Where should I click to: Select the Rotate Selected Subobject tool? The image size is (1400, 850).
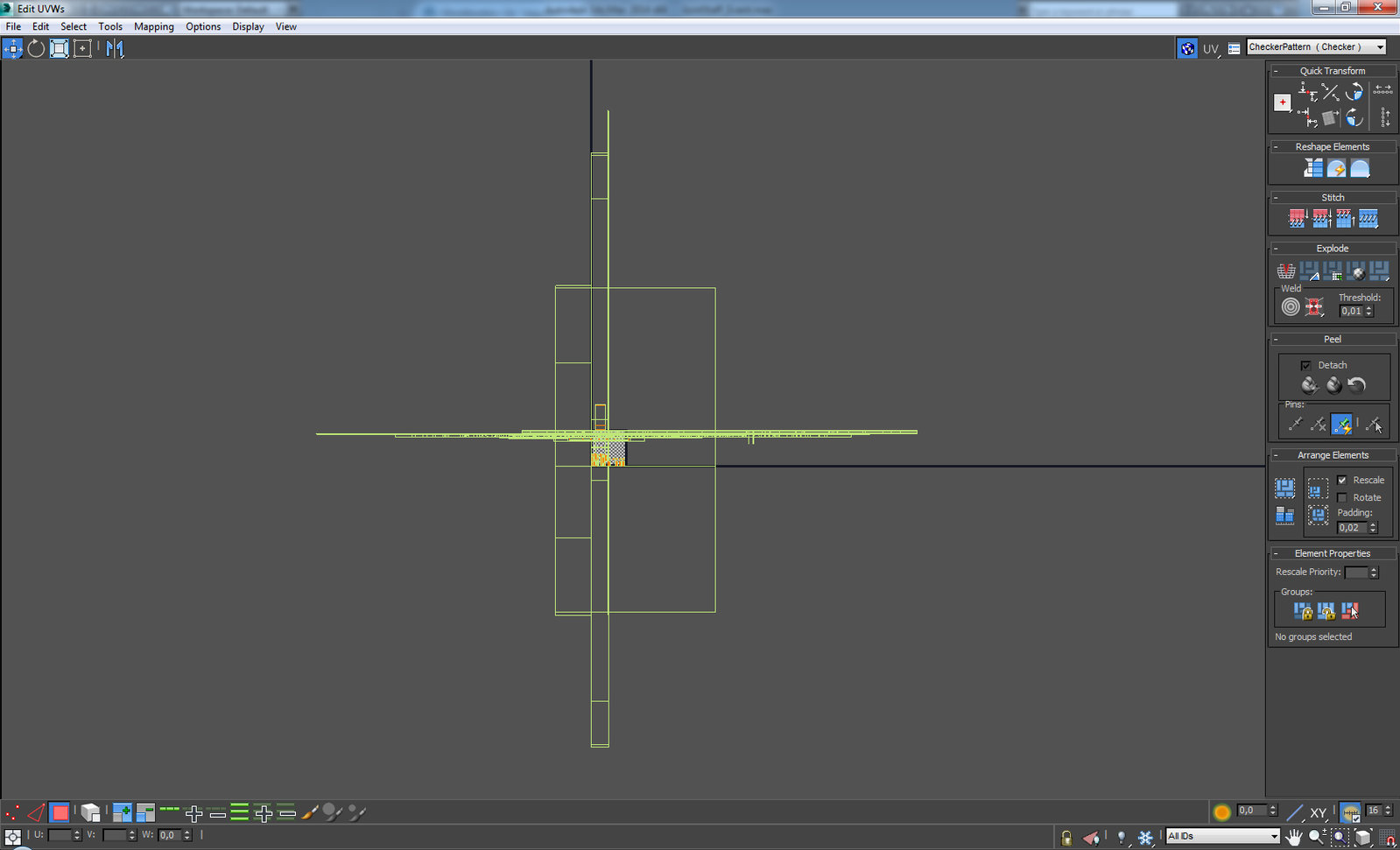pos(36,49)
